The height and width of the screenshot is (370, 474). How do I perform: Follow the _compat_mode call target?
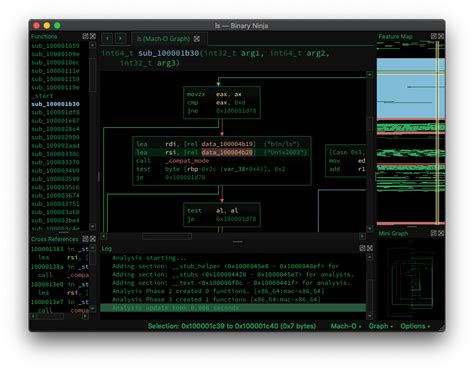pyautogui.click(x=187, y=161)
